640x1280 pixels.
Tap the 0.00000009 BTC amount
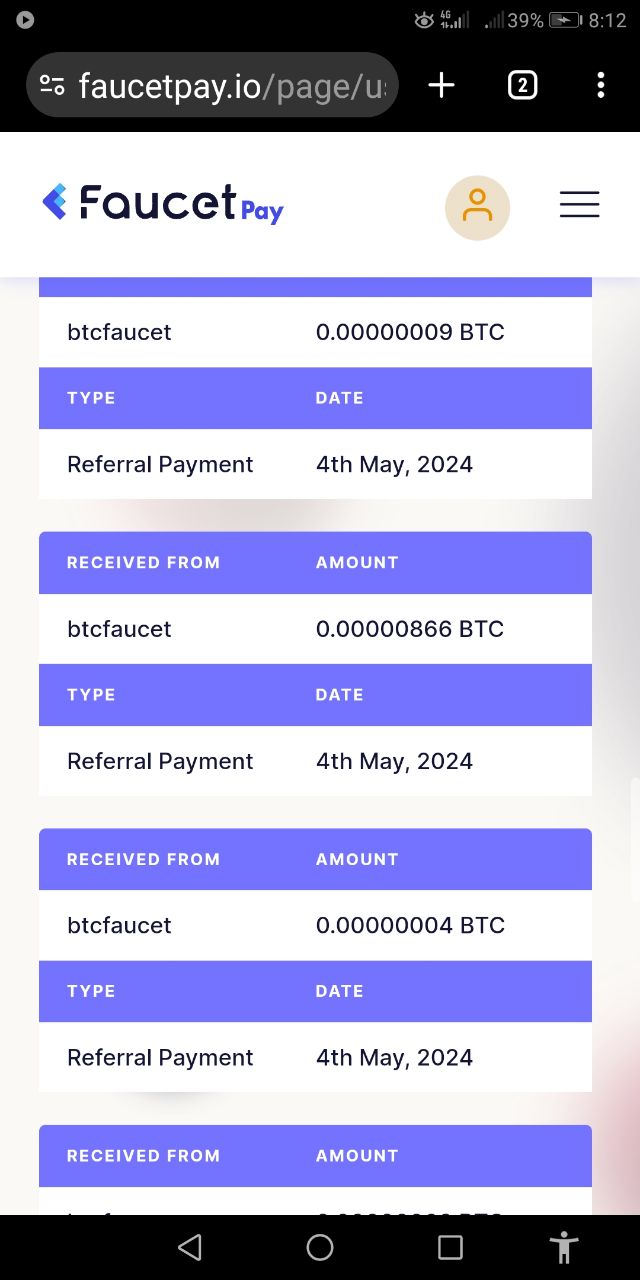[409, 332]
